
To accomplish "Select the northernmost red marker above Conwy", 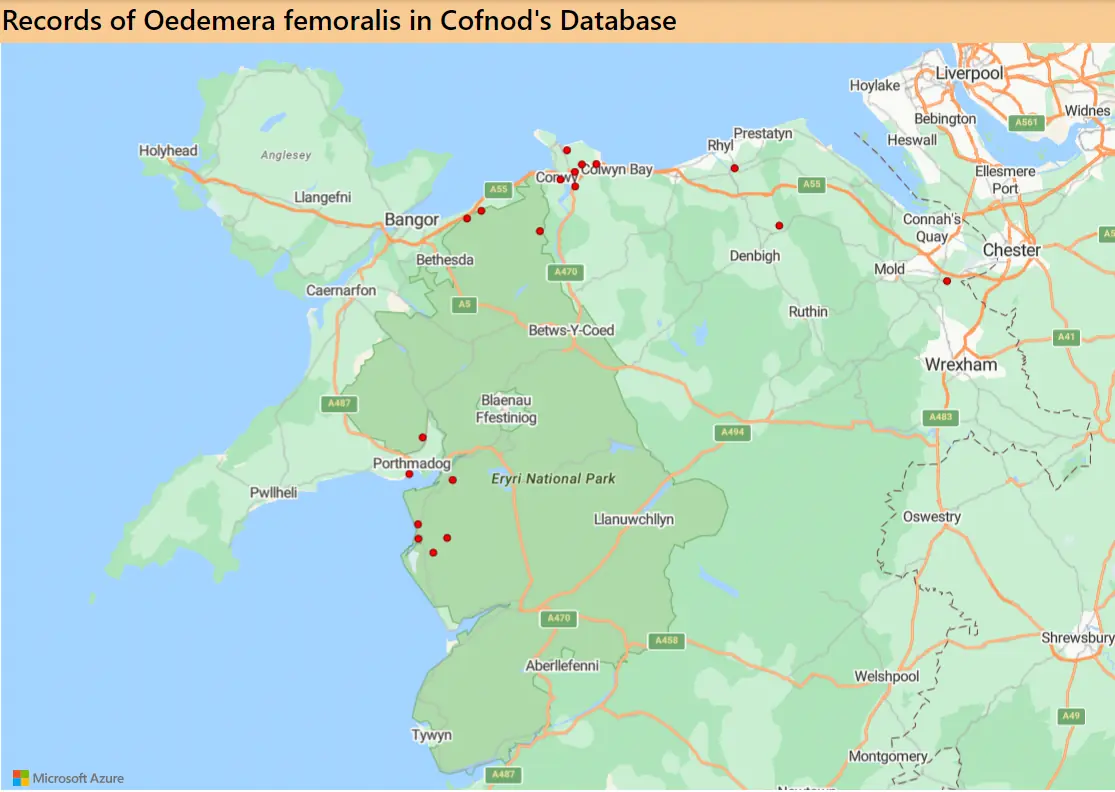I will [x=566, y=150].
